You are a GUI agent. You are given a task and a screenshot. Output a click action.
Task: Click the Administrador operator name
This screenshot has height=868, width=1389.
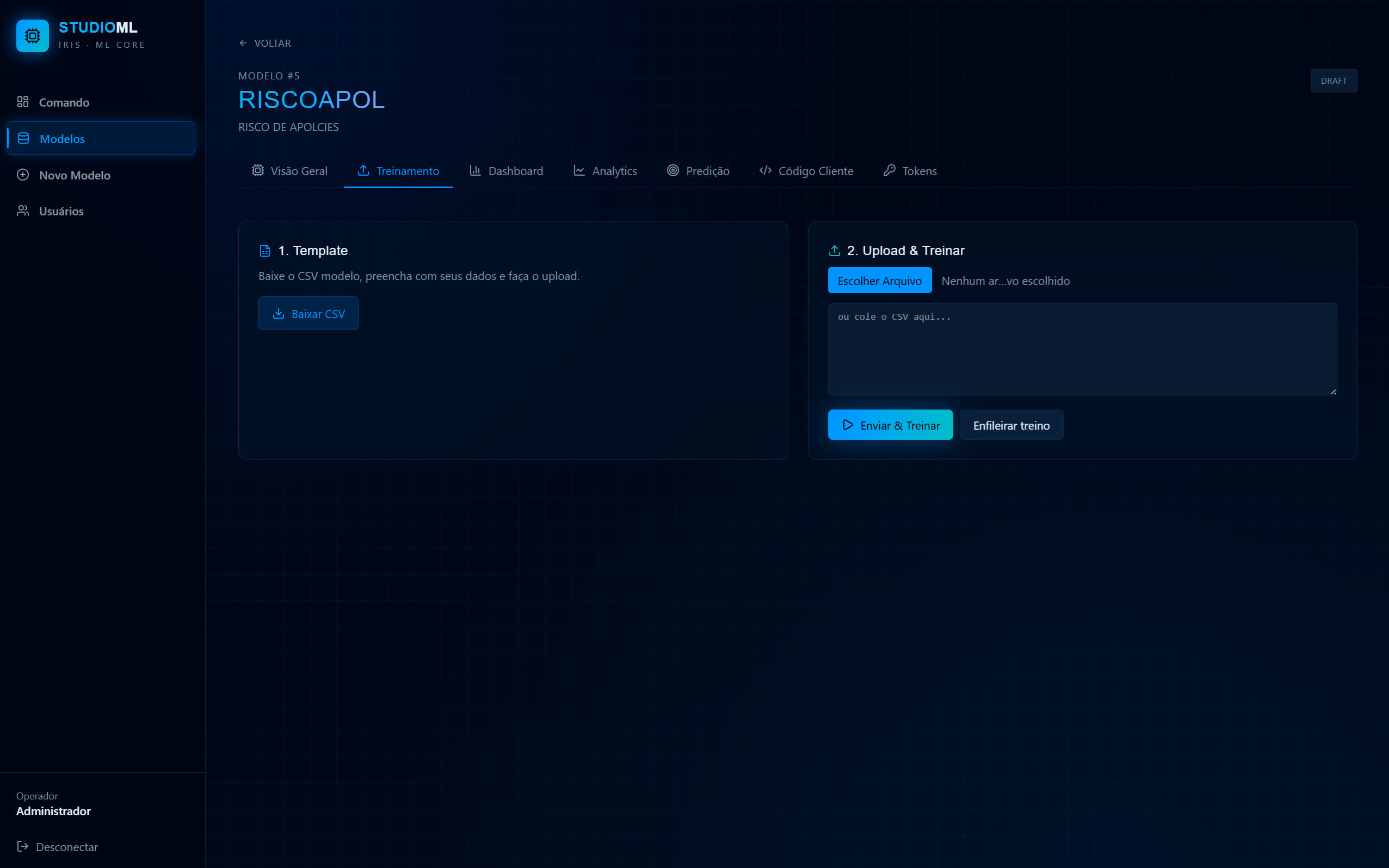[53, 811]
